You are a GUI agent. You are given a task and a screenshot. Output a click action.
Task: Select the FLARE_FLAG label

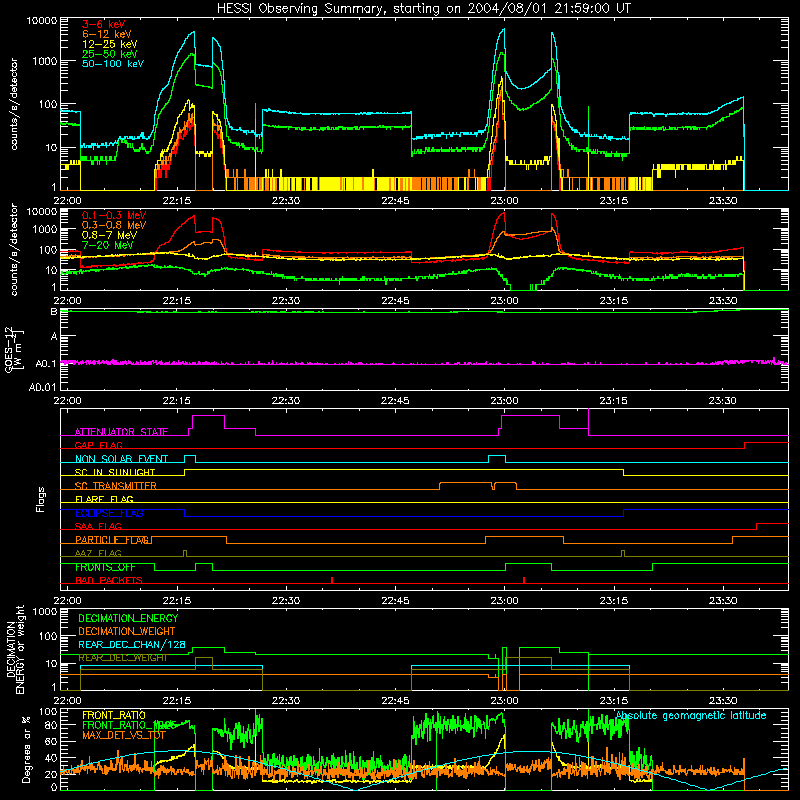pos(104,499)
